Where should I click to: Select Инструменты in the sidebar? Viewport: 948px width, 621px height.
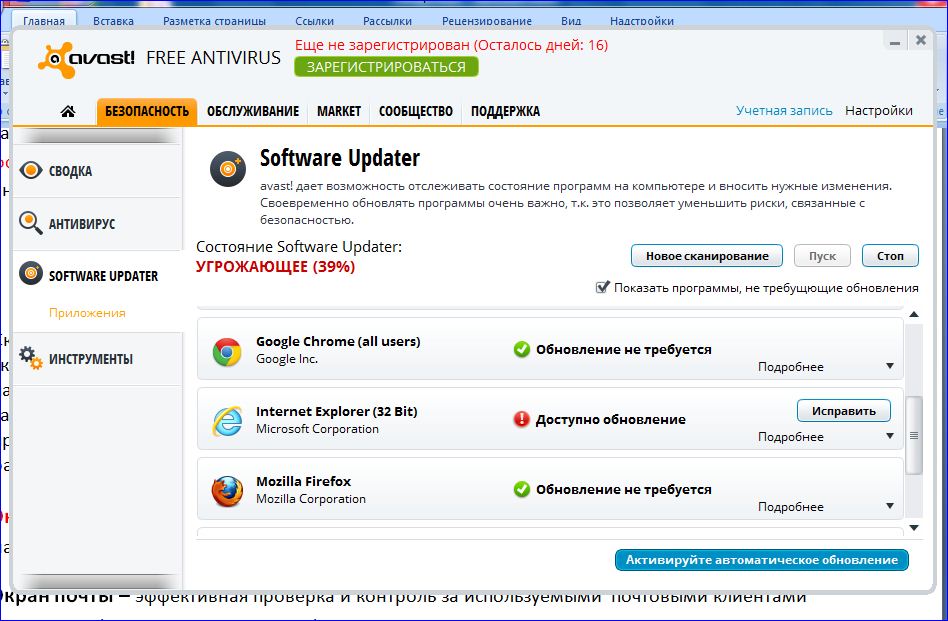[x=97, y=359]
